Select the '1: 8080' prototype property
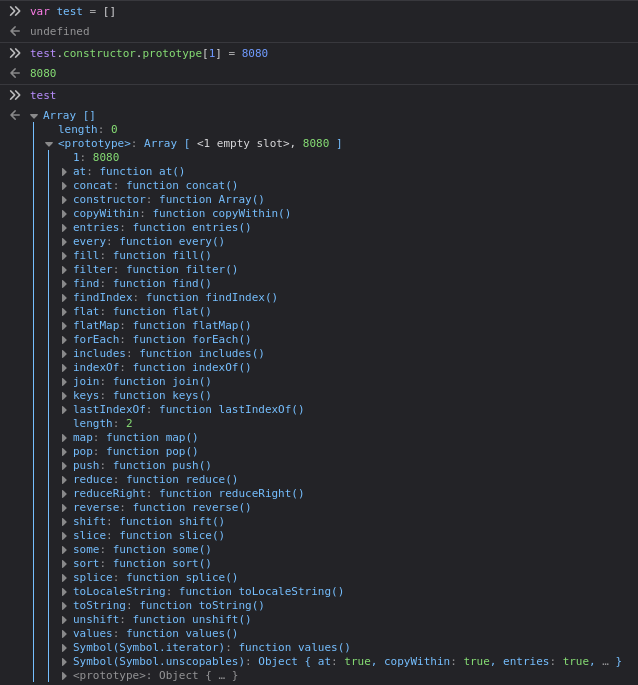 [96, 158]
